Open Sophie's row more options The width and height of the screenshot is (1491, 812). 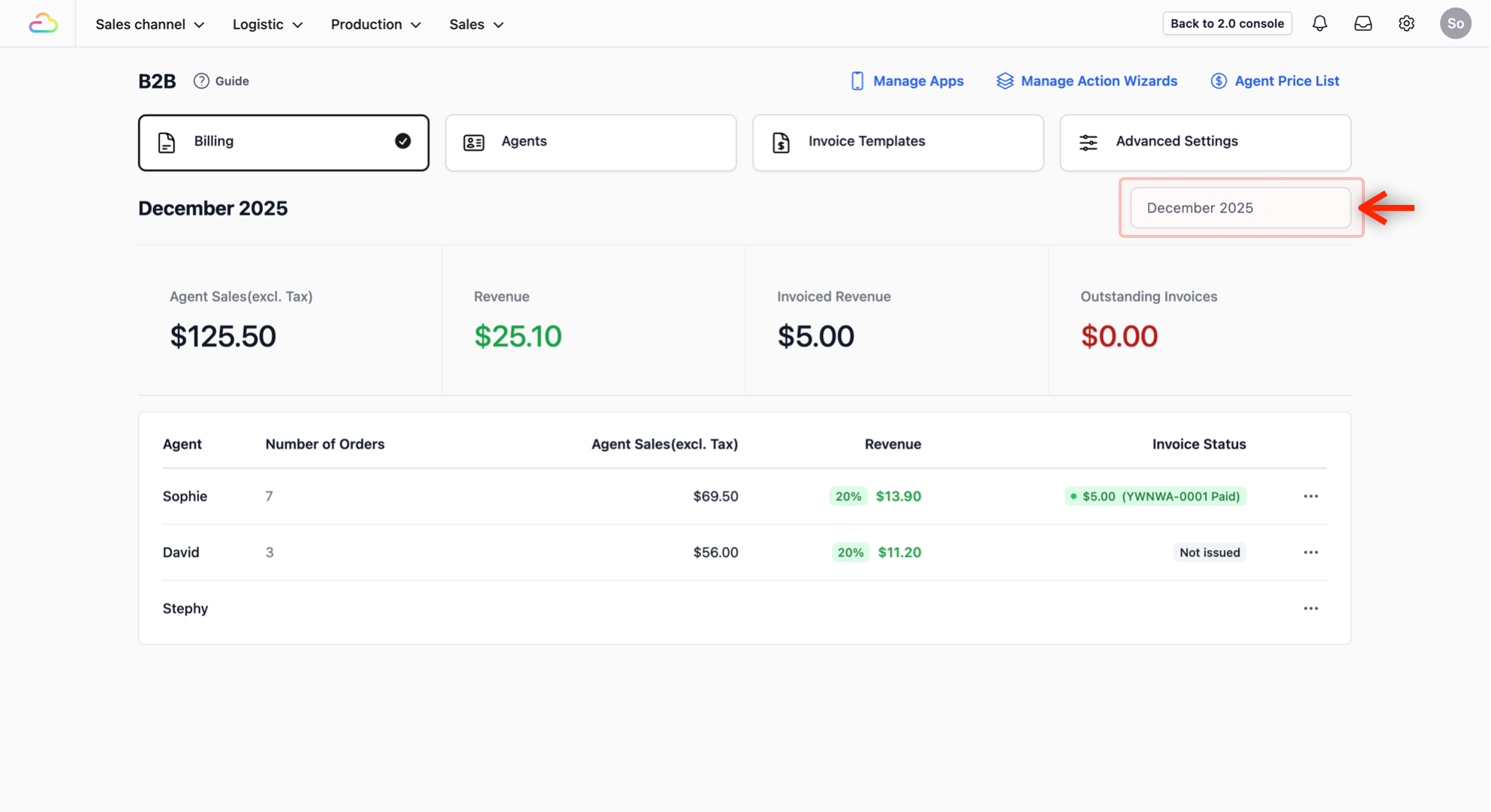click(1310, 496)
